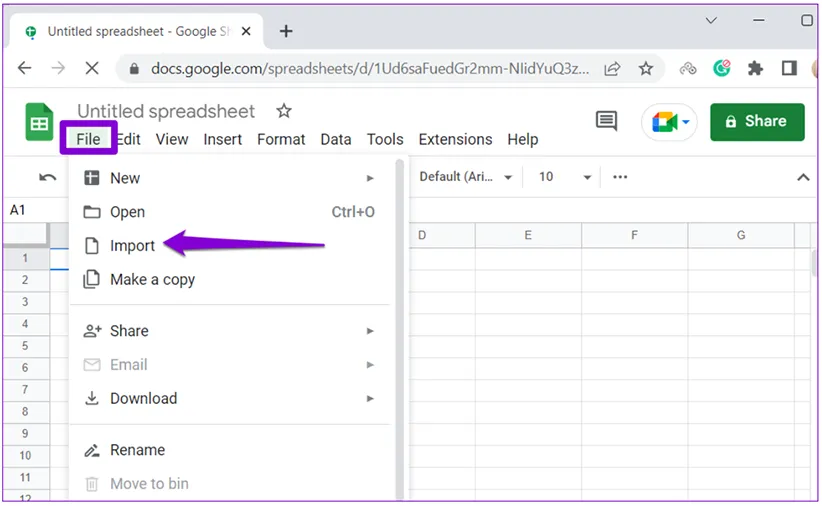Click the undo arrow in toolbar

point(47,177)
